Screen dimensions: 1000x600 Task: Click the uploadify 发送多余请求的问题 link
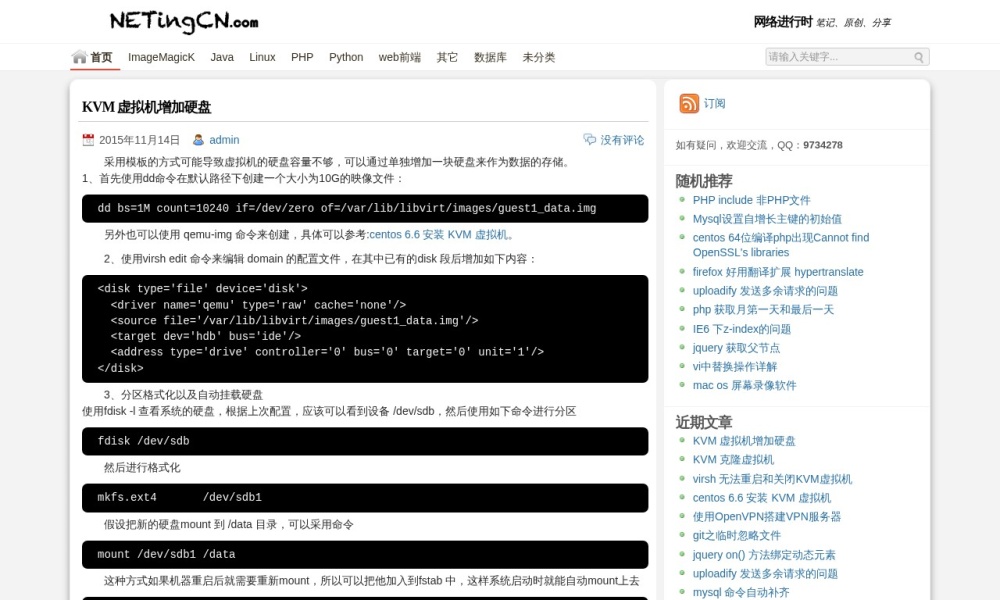tap(767, 290)
